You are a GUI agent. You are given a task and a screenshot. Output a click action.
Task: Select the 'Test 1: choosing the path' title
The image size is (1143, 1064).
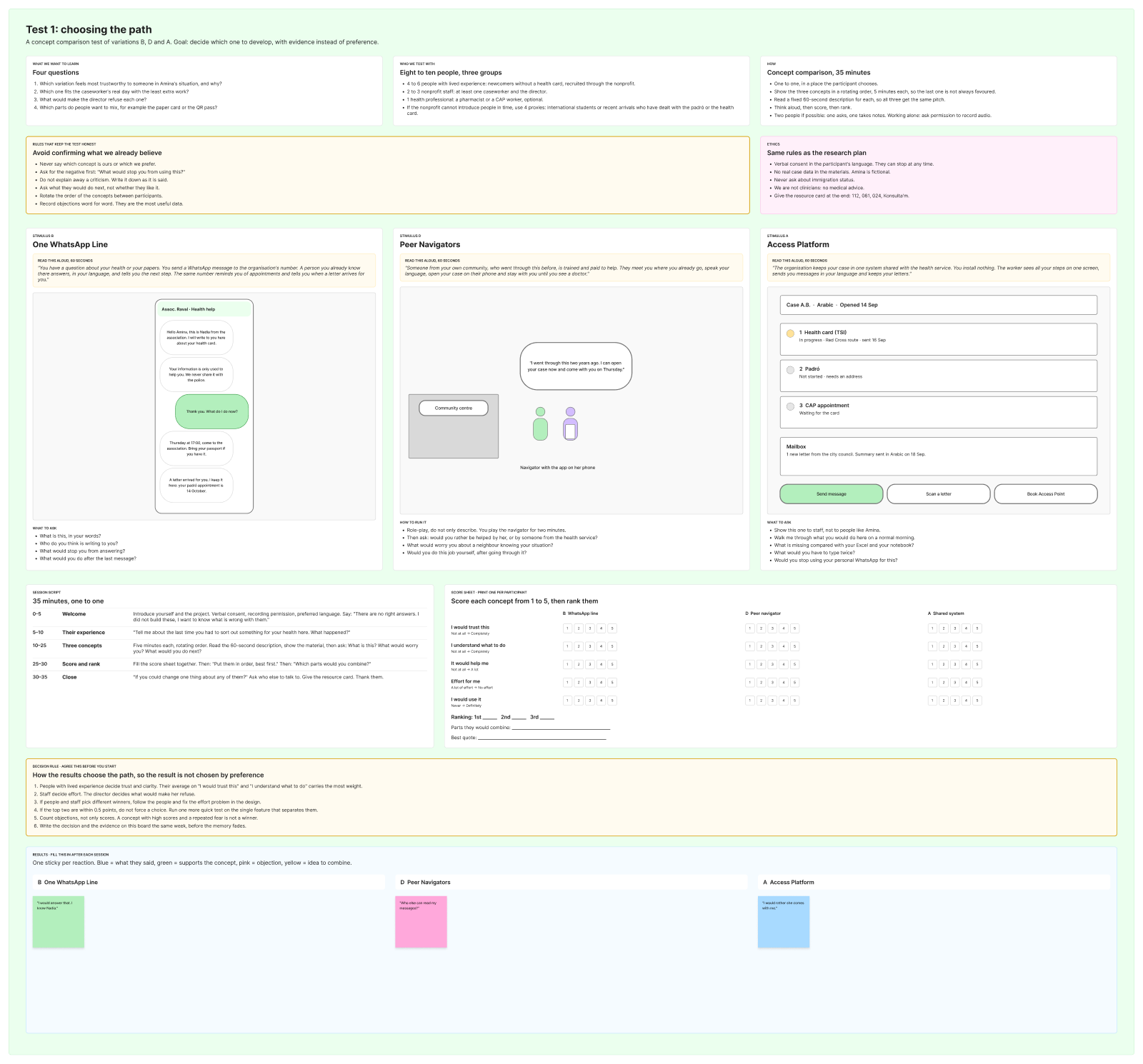click(x=89, y=29)
